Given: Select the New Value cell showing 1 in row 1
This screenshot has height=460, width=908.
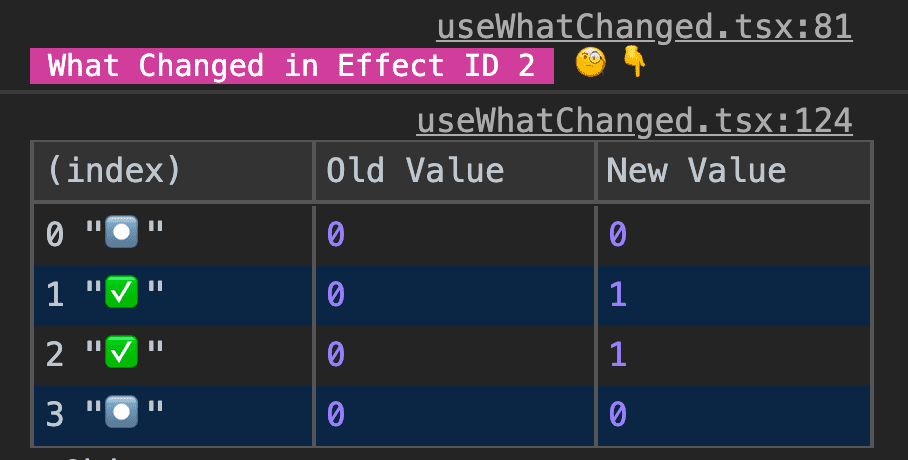Looking at the screenshot, I should (x=734, y=295).
